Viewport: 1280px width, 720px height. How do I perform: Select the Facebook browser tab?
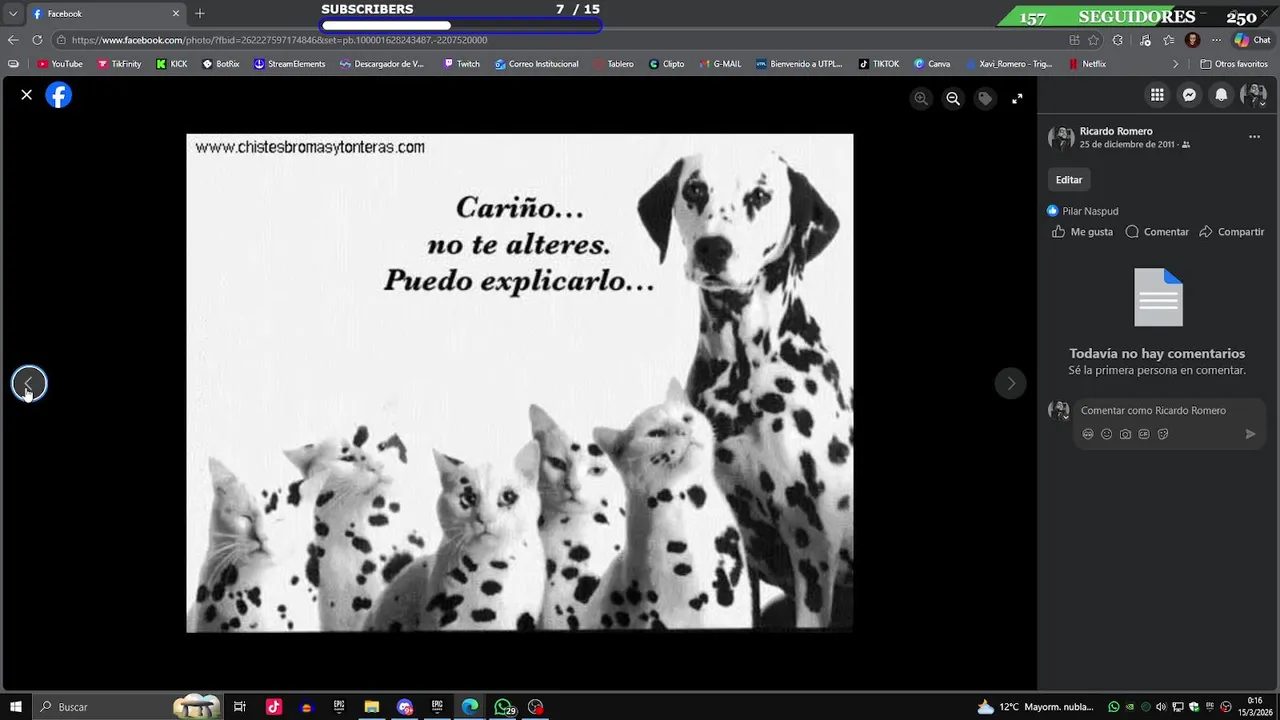[106, 14]
